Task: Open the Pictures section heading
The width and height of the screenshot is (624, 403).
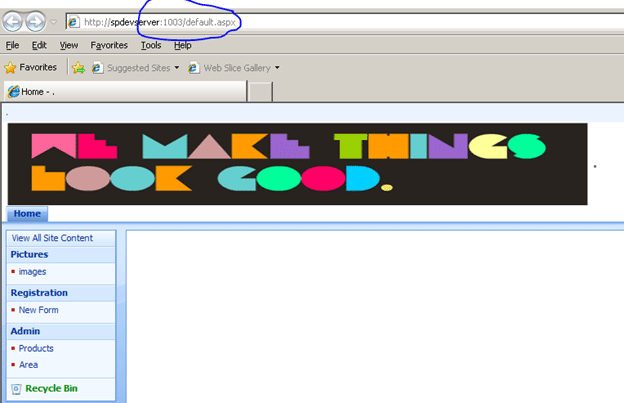Action: click(29, 254)
